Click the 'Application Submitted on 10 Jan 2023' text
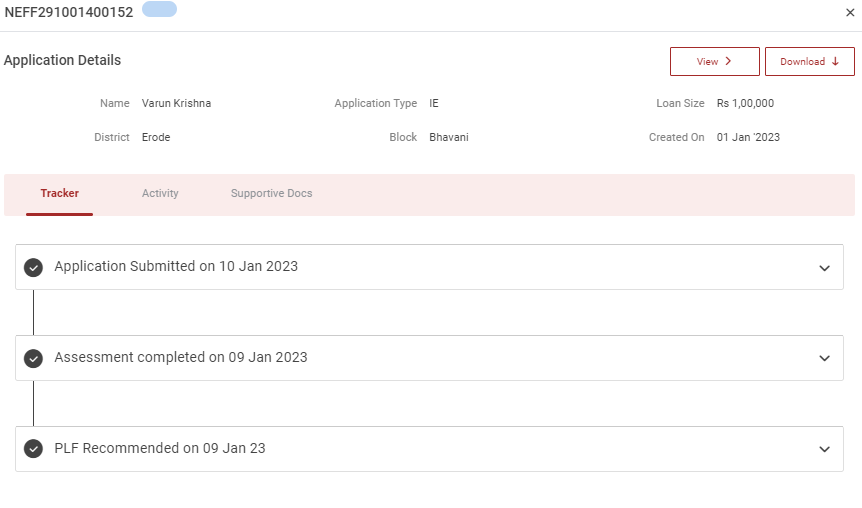The height and width of the screenshot is (508, 862). (176, 267)
